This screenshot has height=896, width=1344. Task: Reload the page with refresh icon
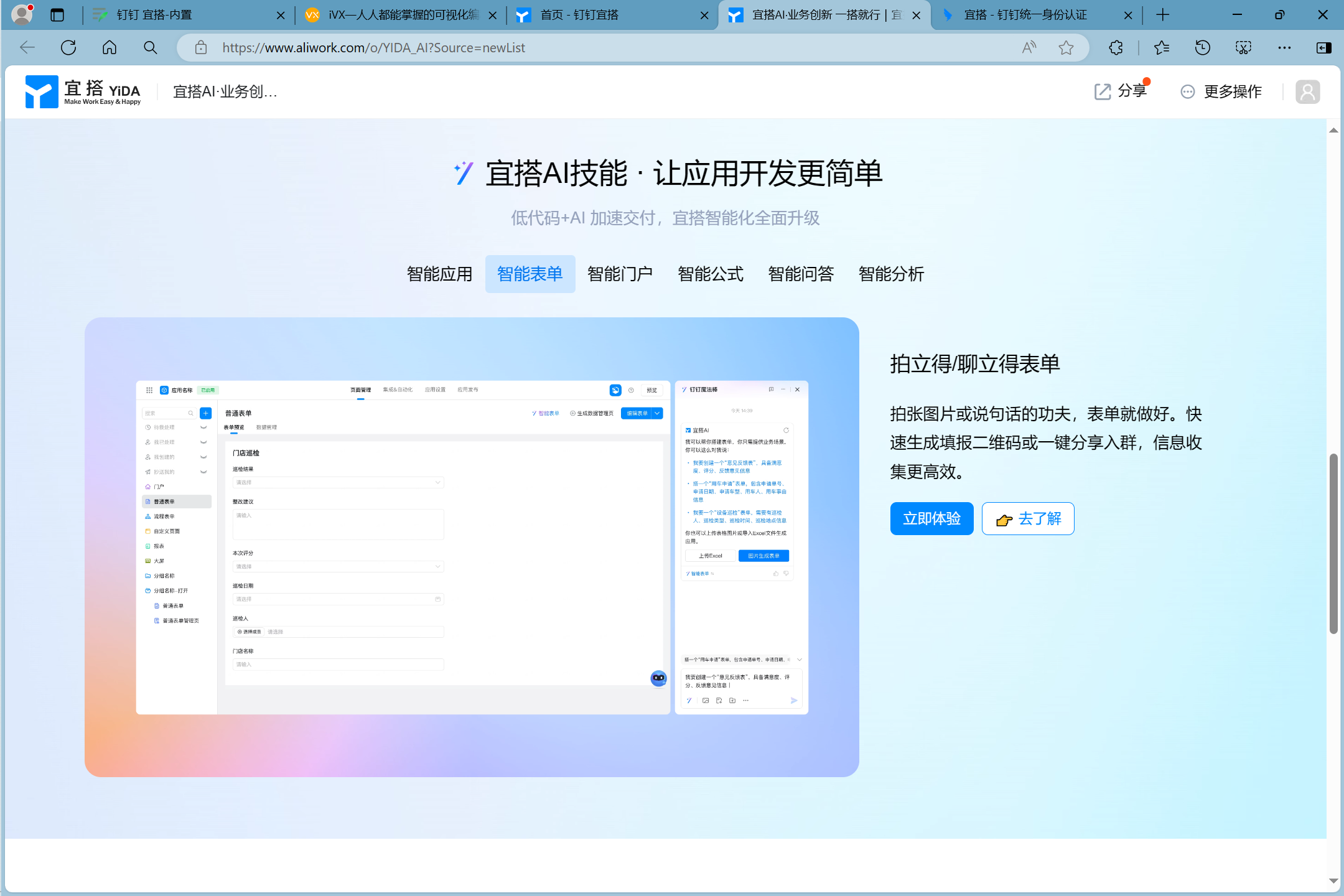[x=68, y=47]
